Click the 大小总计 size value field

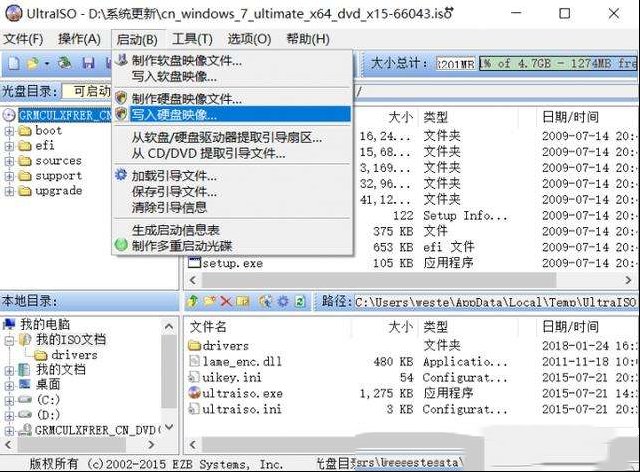(456, 64)
